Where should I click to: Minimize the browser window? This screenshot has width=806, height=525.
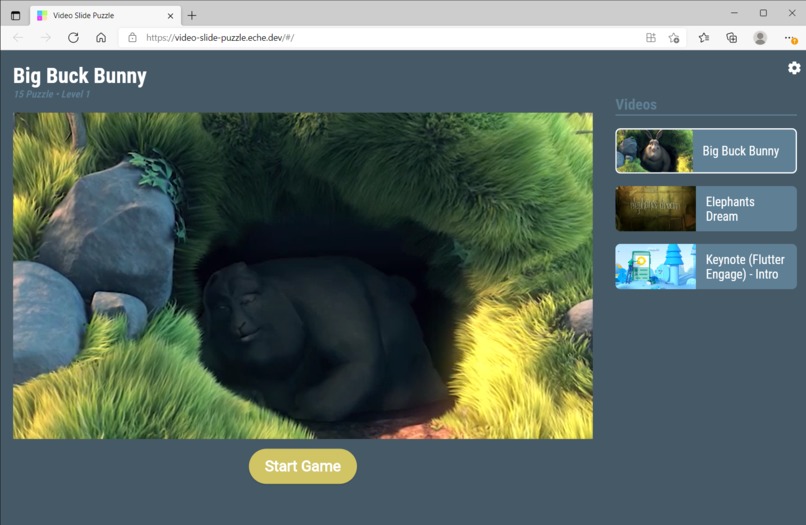734,13
